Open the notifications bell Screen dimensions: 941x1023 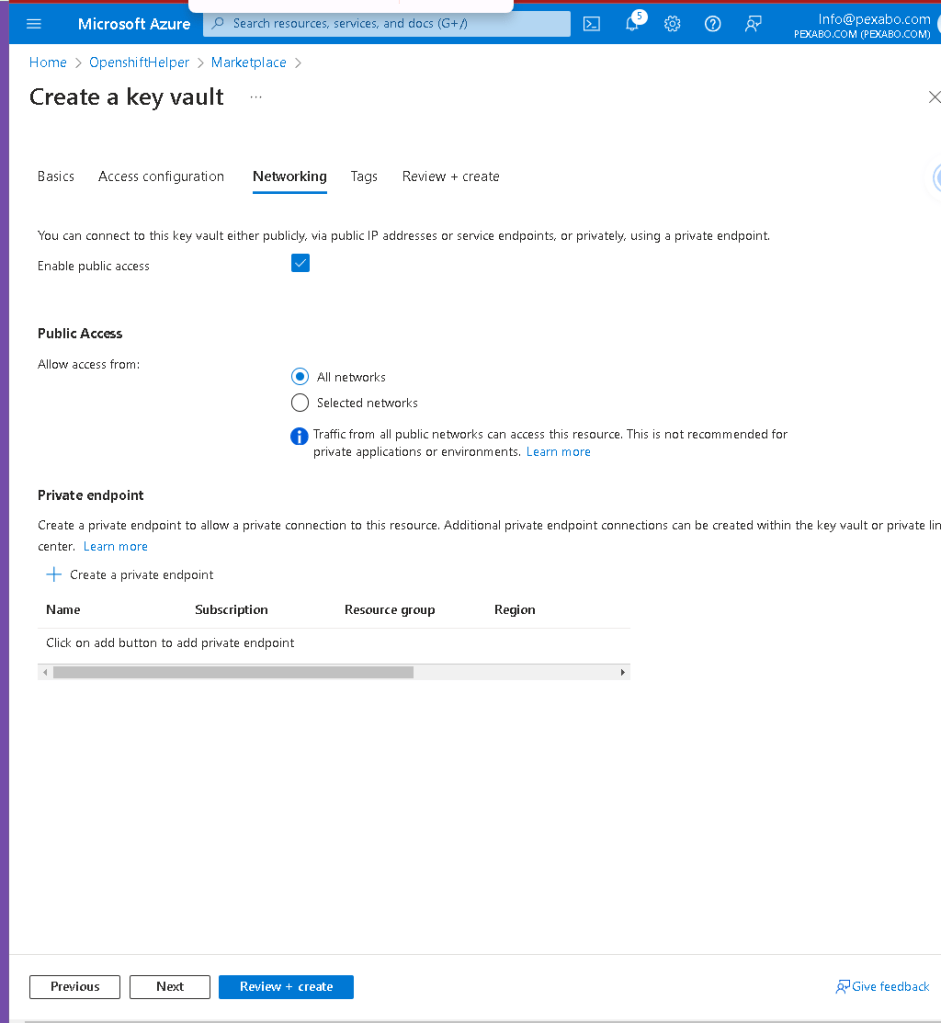(x=632, y=23)
